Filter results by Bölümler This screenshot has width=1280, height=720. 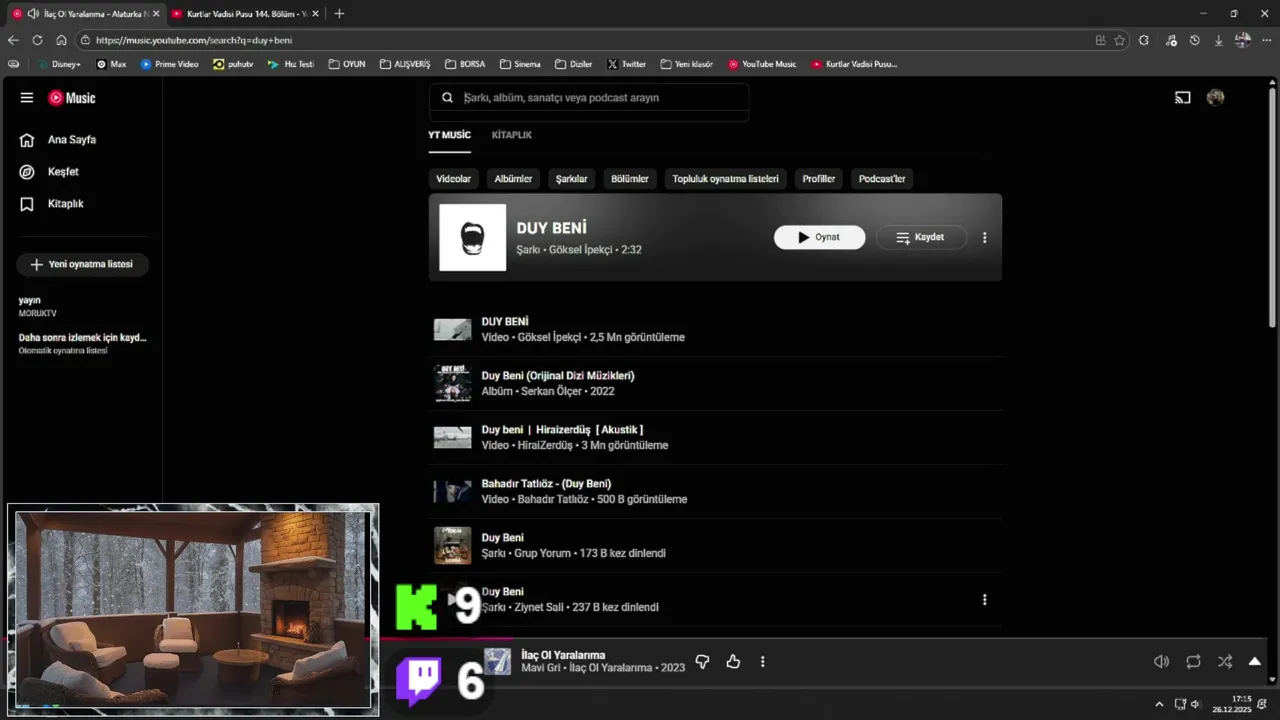tap(630, 179)
